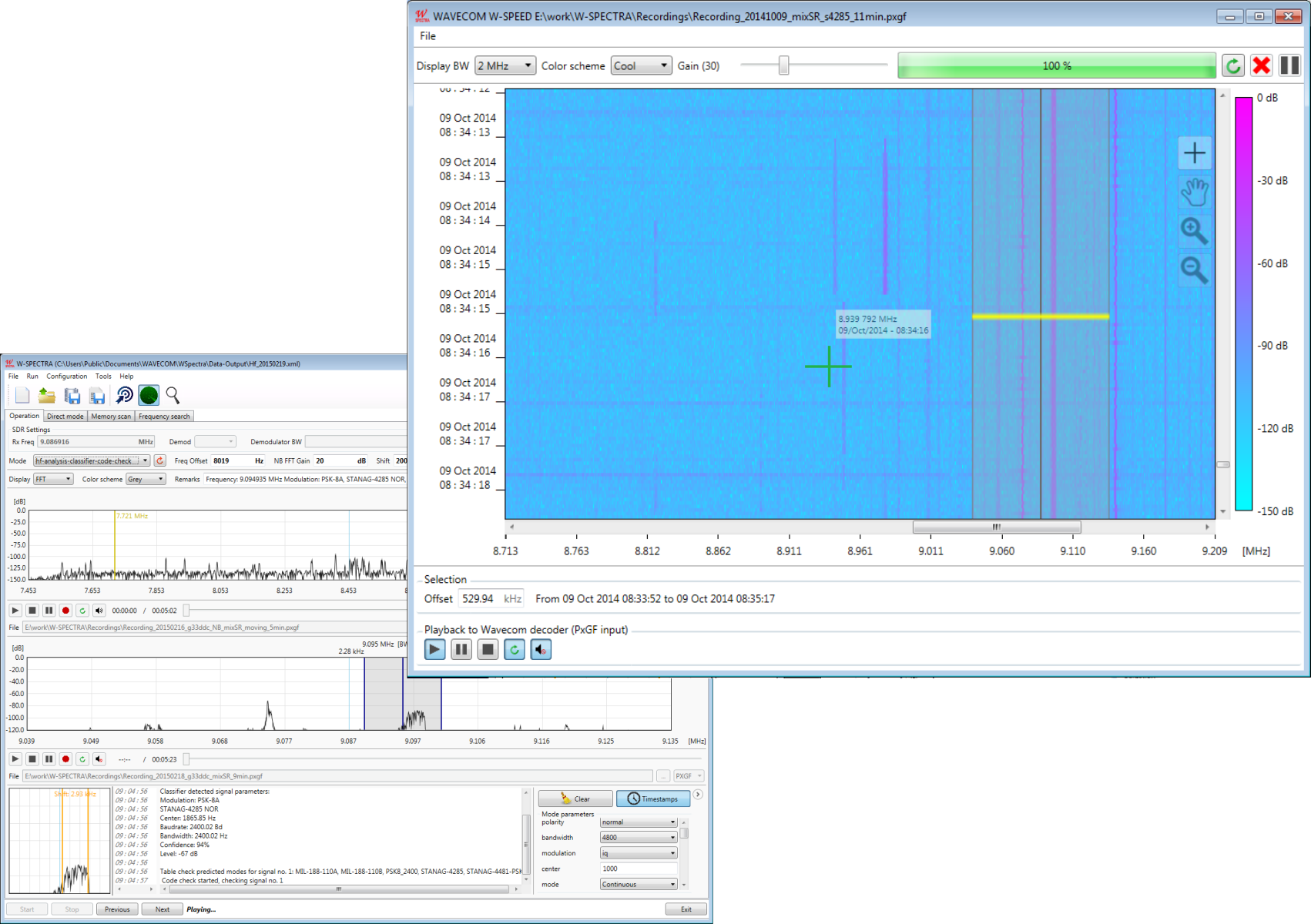Click the magnifying glass search icon in W-SPECTRA
The image size is (1311, 924).
tap(173, 396)
